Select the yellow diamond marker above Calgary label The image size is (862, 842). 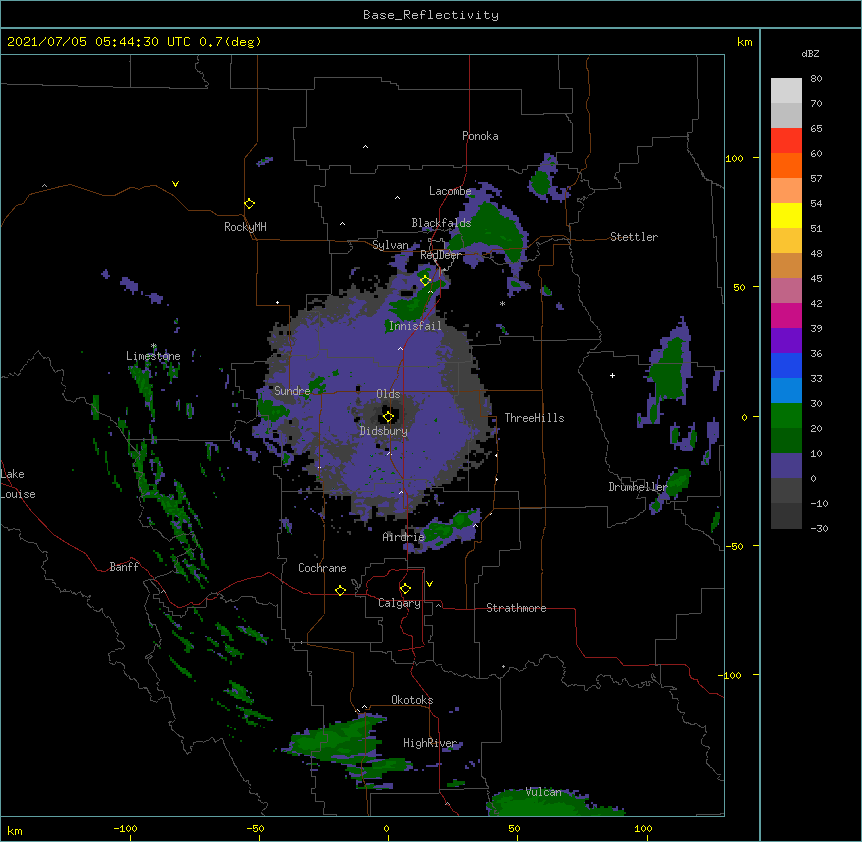tap(405, 589)
